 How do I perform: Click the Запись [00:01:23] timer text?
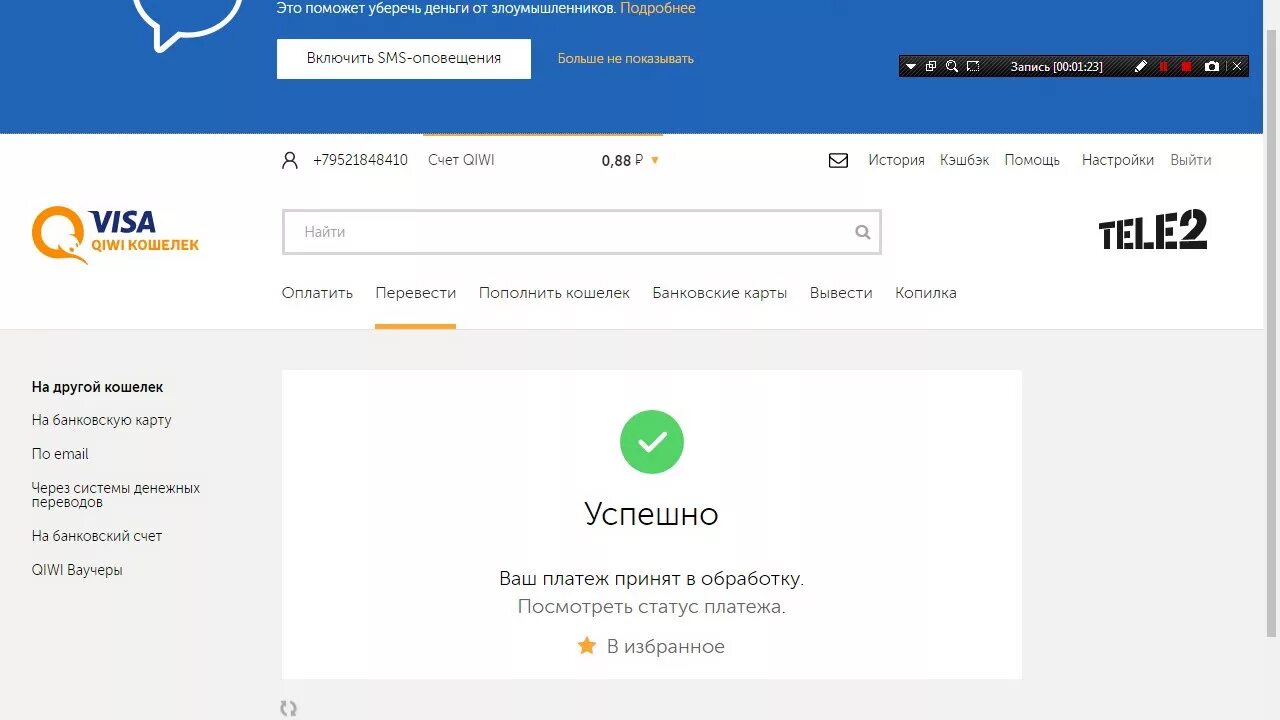(x=1056, y=67)
